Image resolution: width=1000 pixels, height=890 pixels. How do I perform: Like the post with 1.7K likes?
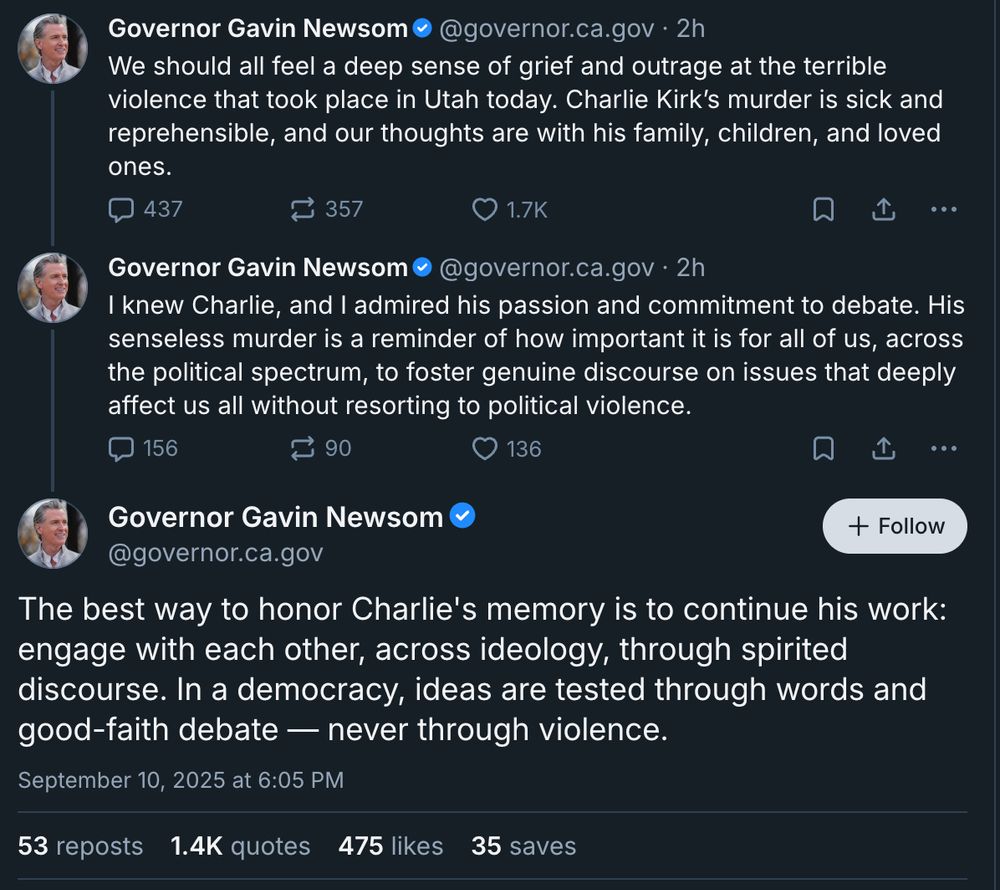(485, 209)
